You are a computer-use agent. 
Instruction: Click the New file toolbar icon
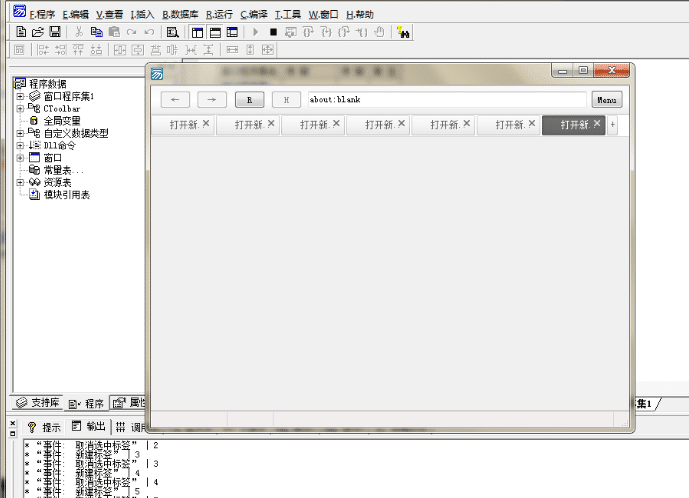pos(22,32)
